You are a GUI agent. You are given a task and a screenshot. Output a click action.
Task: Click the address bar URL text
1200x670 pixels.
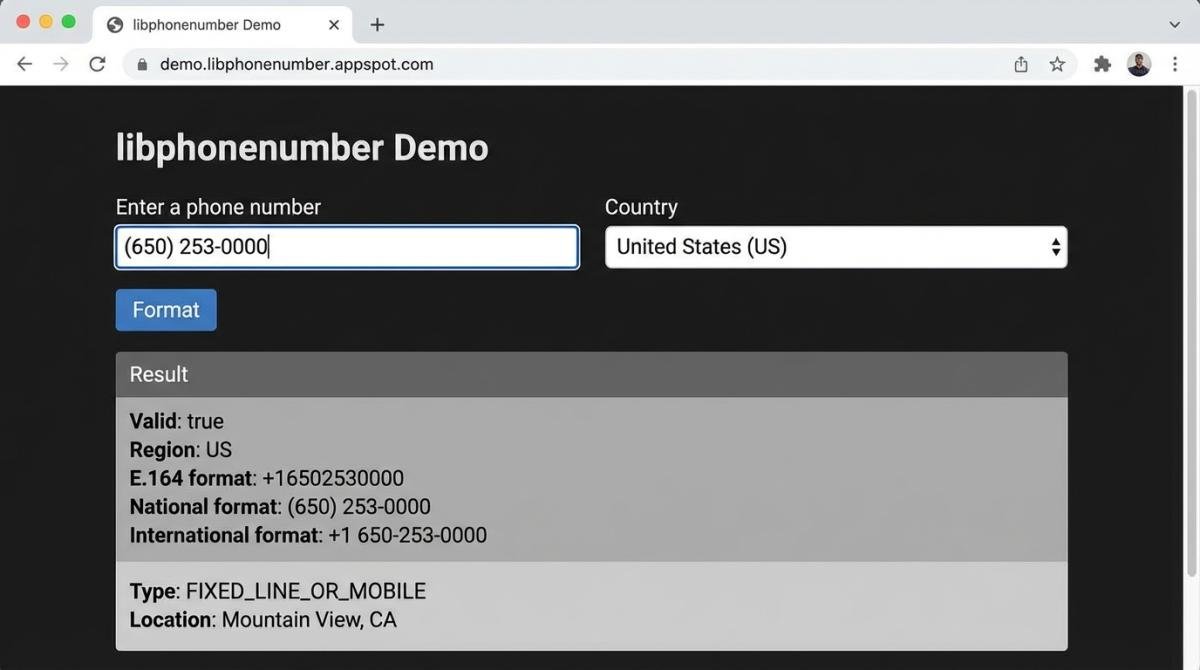[296, 64]
